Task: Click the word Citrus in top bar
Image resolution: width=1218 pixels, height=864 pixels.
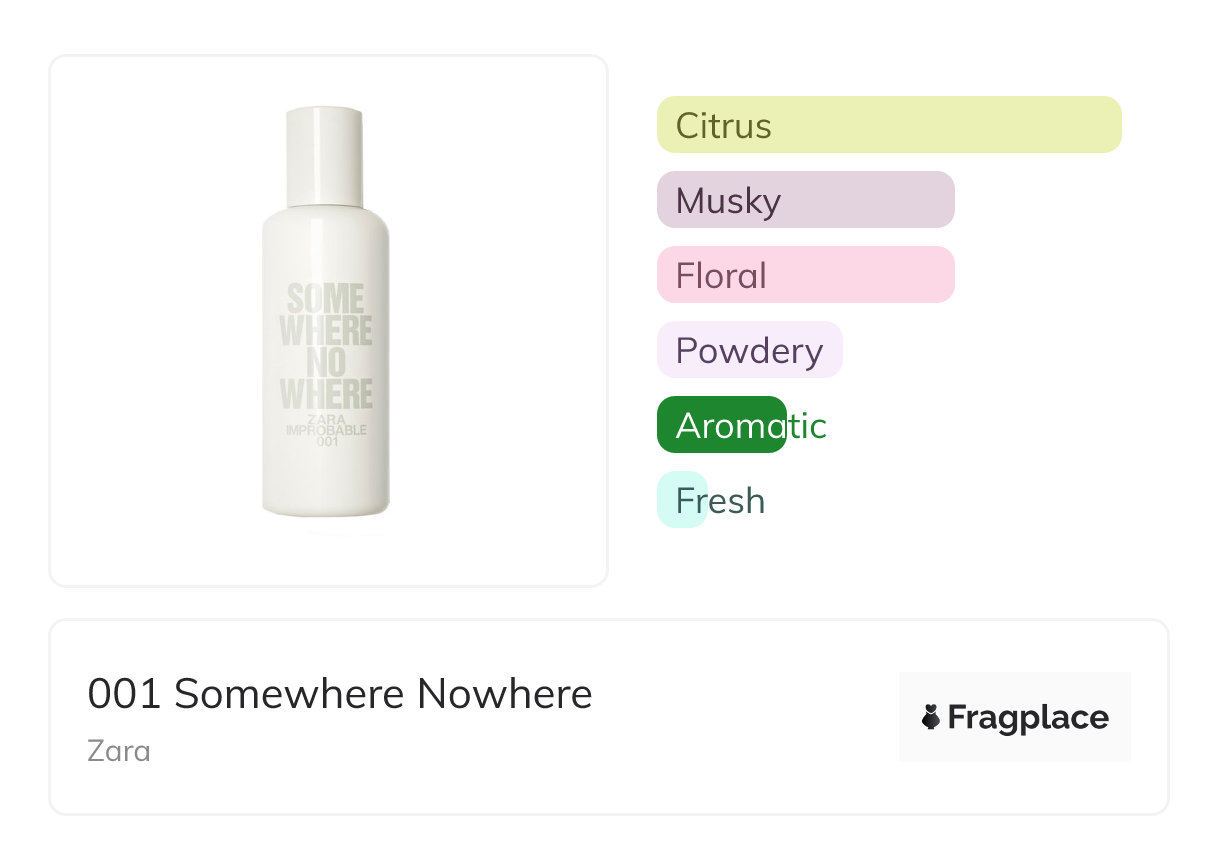Action: (723, 126)
